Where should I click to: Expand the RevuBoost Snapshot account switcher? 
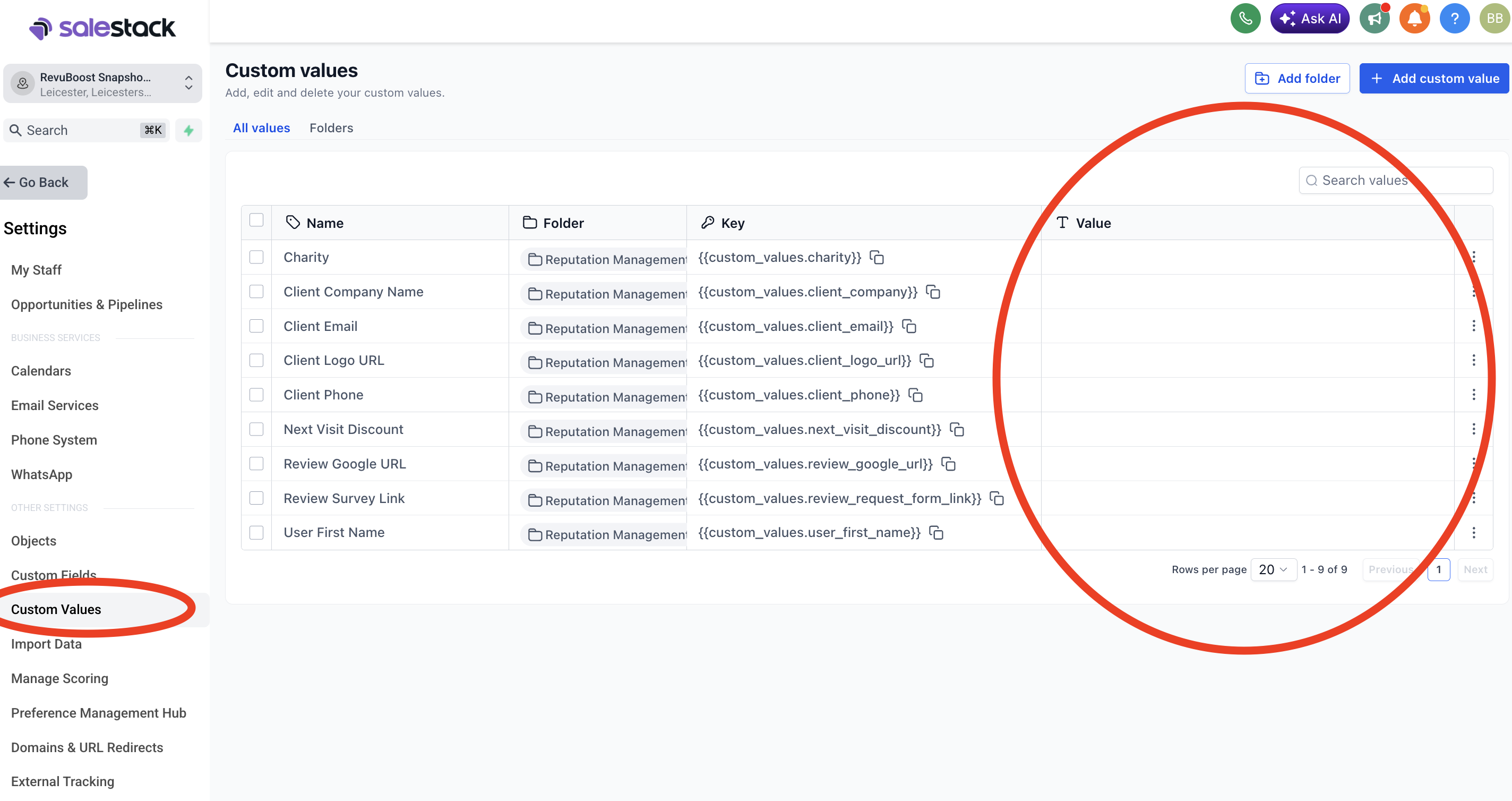click(102, 84)
